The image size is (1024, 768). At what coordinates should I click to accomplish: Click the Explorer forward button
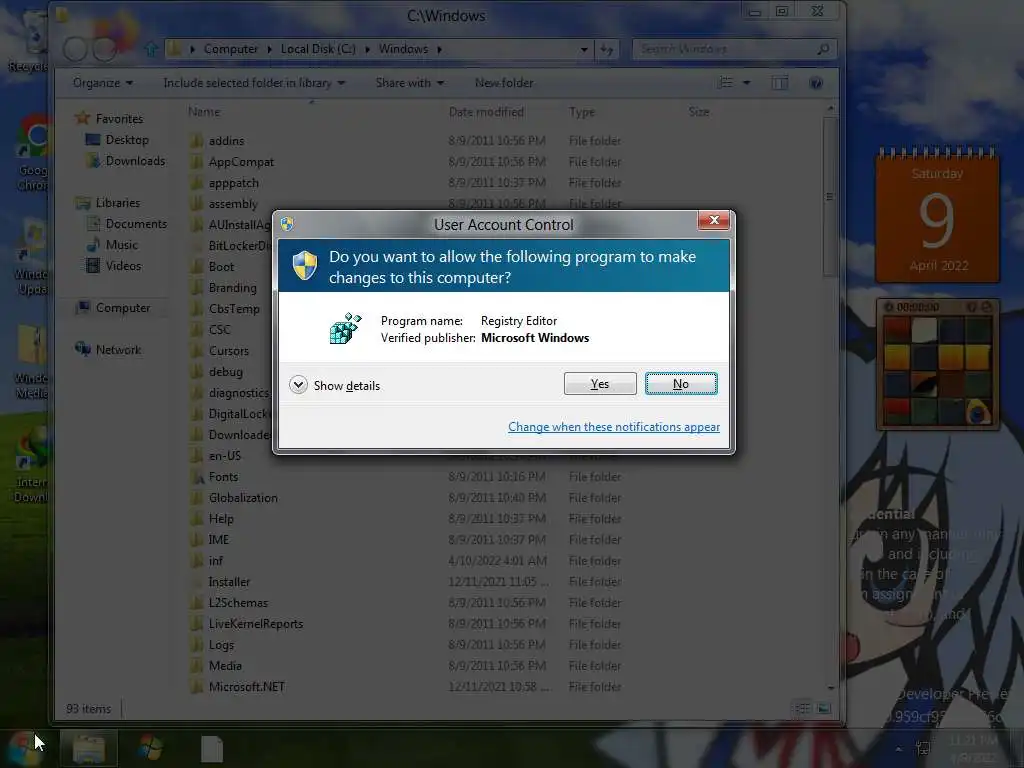(104, 48)
